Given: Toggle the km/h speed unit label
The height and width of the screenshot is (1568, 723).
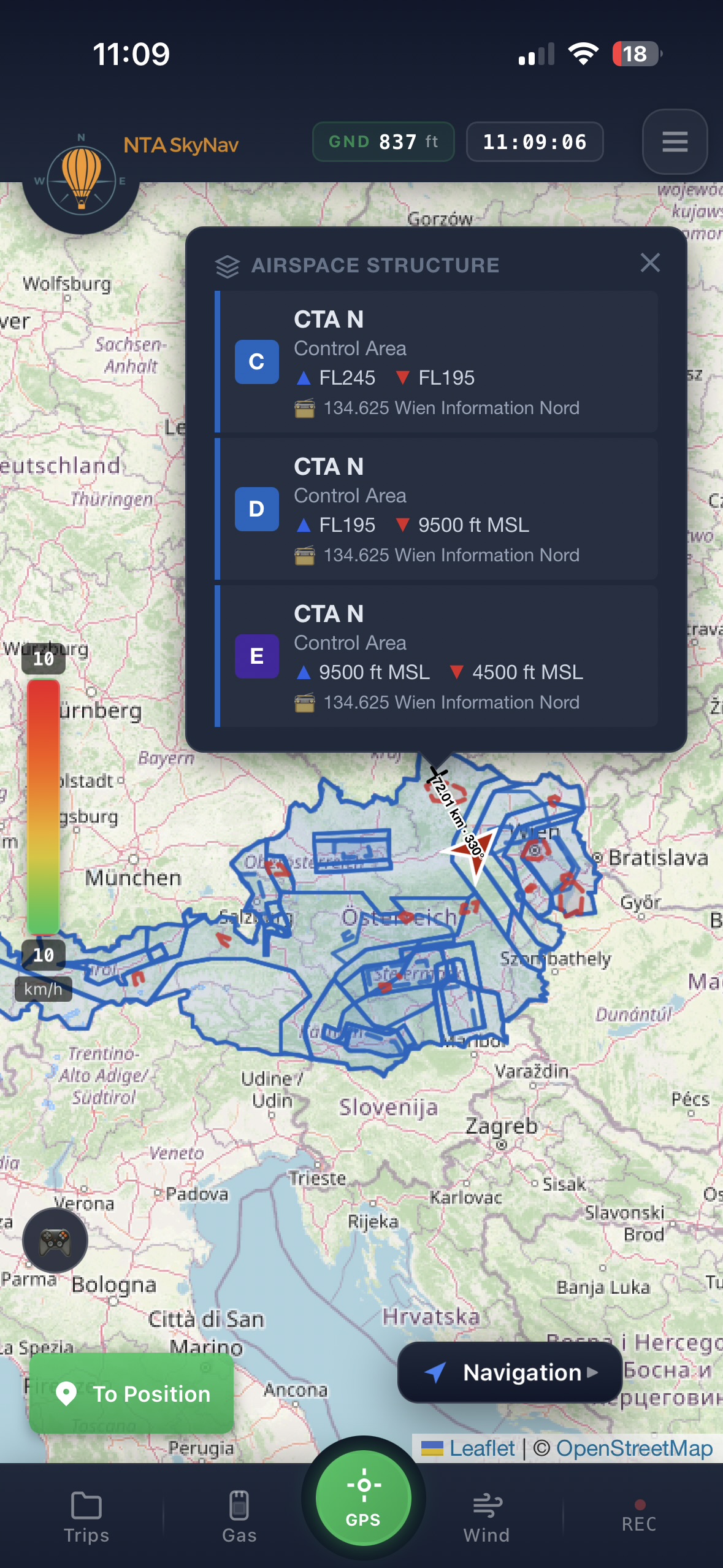Looking at the screenshot, I should (x=43, y=989).
